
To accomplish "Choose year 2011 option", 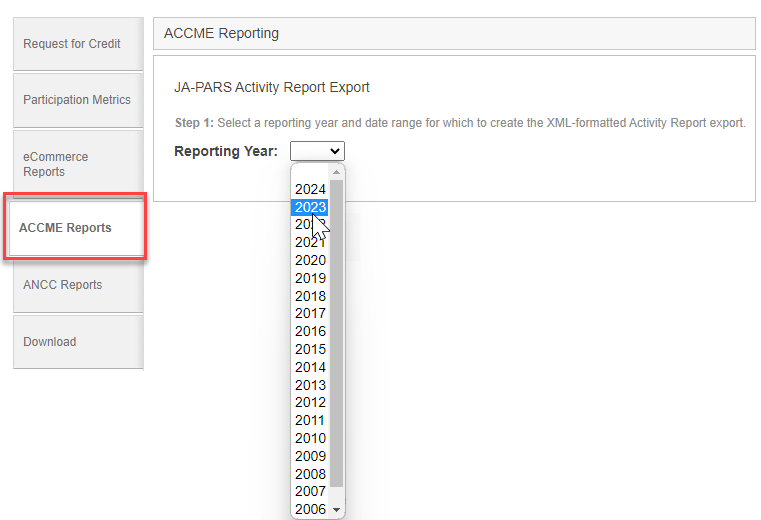I will 311,420.
